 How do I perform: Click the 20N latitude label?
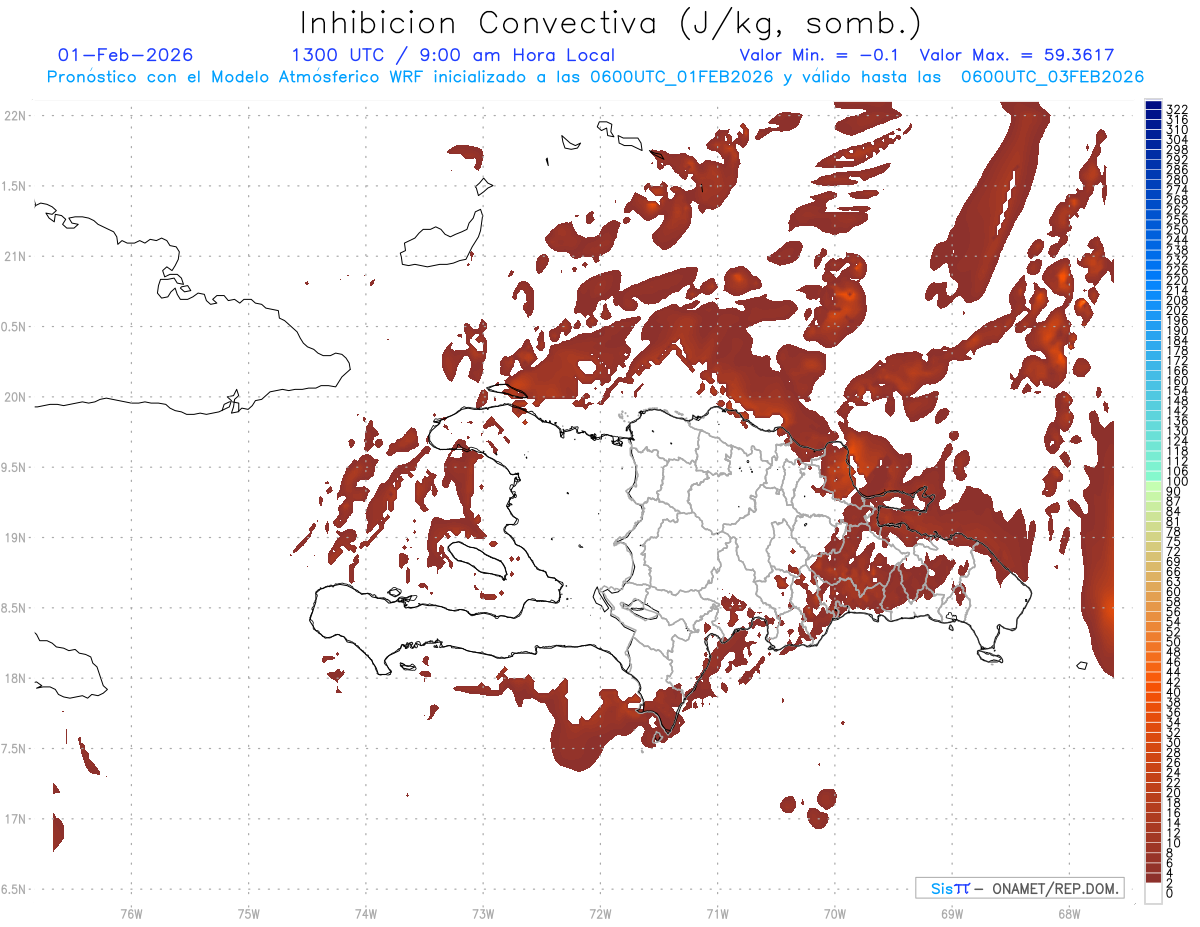point(15,397)
